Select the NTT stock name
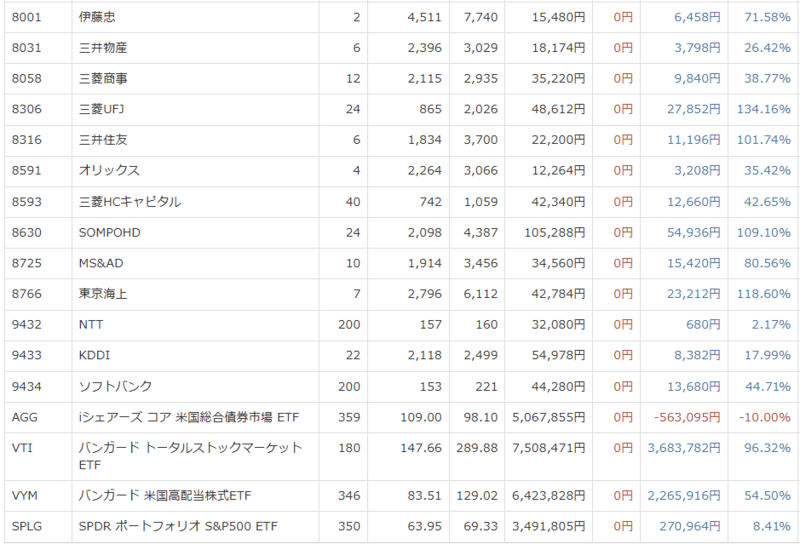800x544 pixels. point(91,325)
